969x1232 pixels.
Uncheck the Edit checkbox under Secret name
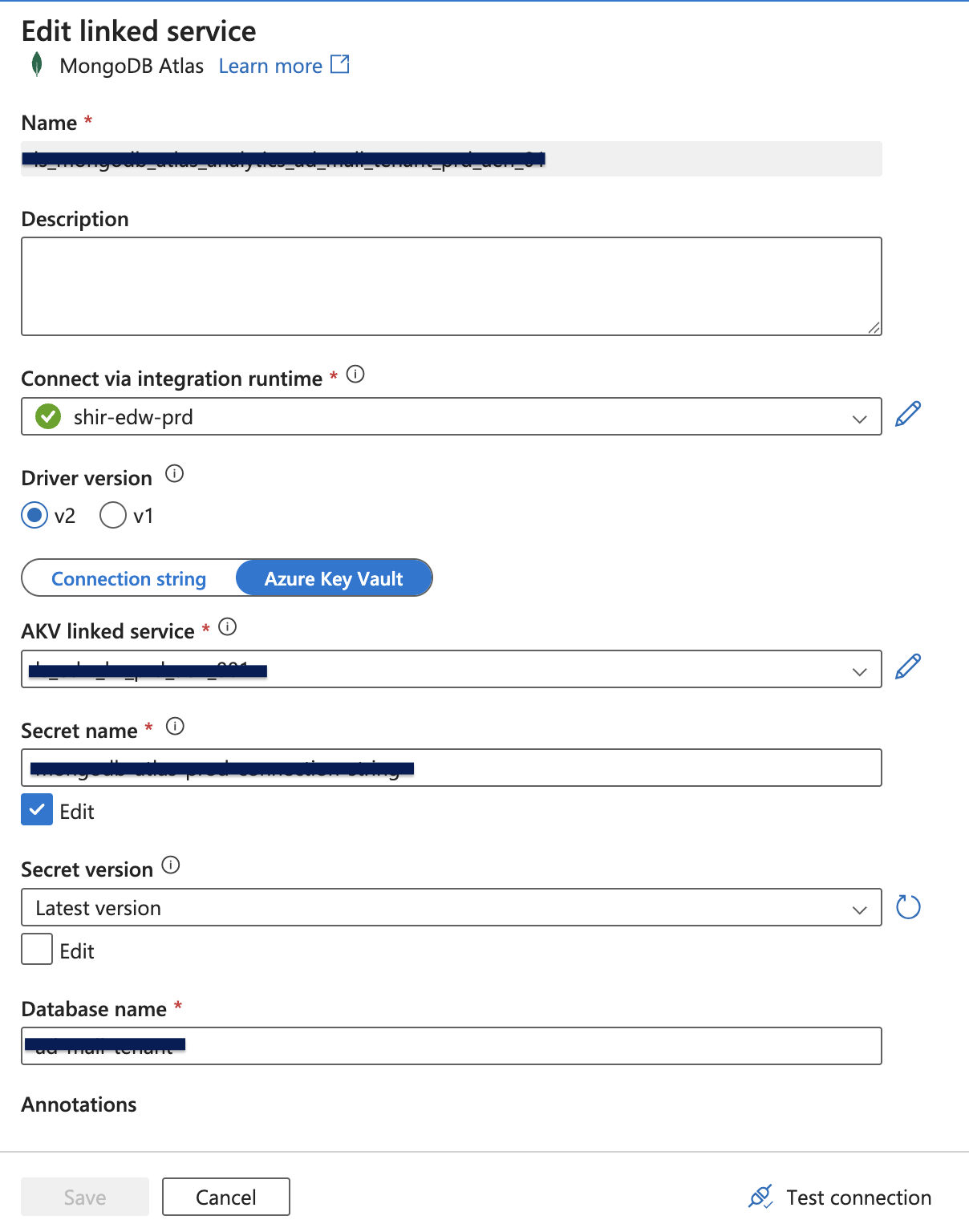(x=36, y=810)
